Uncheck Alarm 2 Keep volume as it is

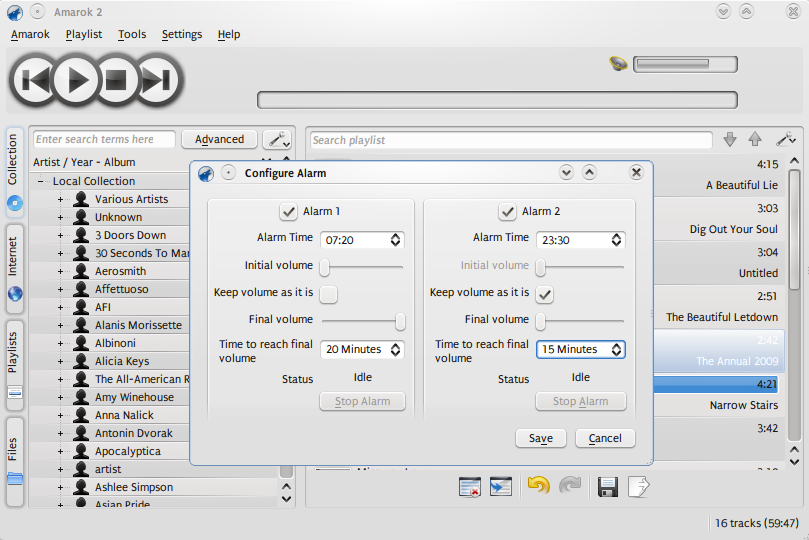click(x=545, y=294)
